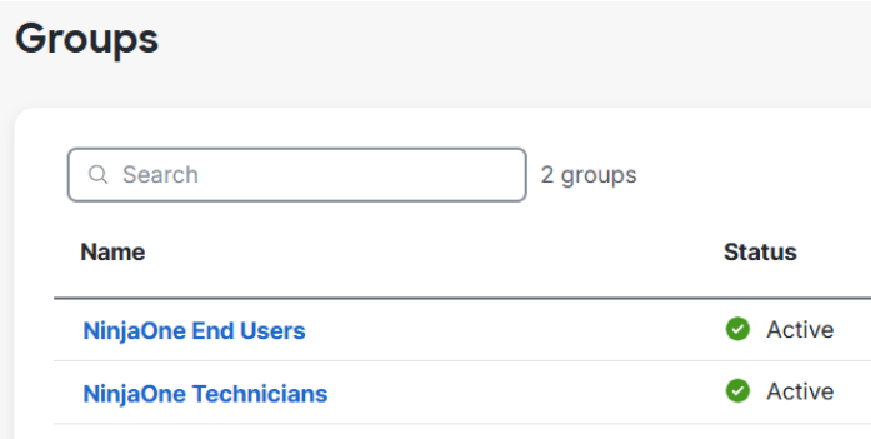
Task: Sort groups by the Name column header
Action: 113,252
